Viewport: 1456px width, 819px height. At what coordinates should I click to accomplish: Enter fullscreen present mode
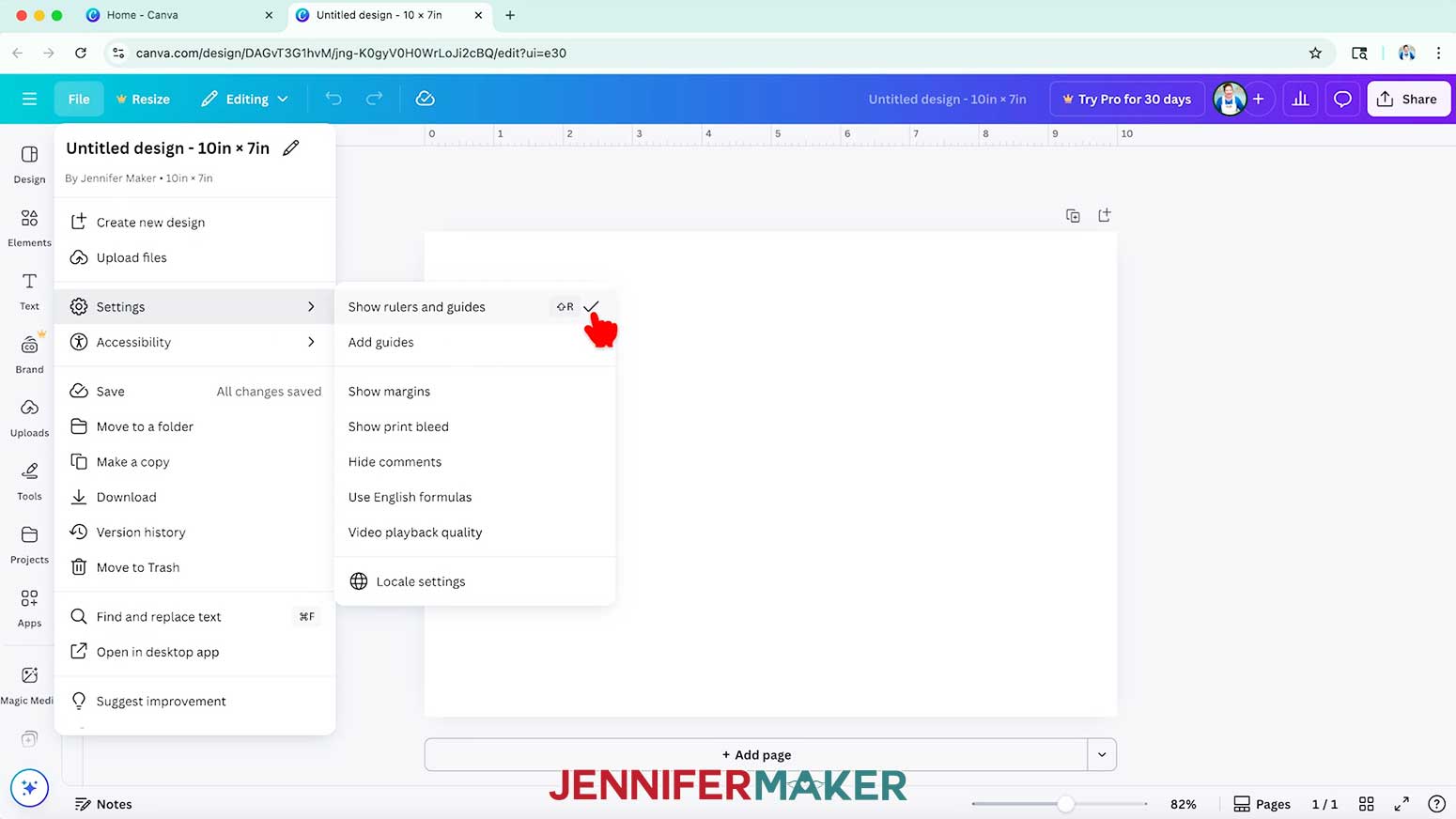[x=1402, y=804]
